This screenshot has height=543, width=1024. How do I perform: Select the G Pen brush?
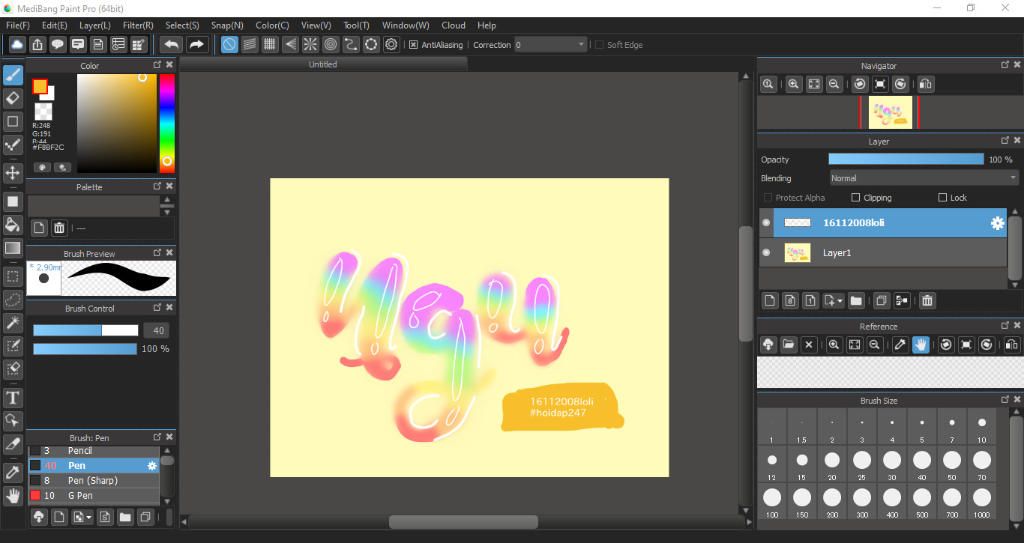tap(93, 495)
